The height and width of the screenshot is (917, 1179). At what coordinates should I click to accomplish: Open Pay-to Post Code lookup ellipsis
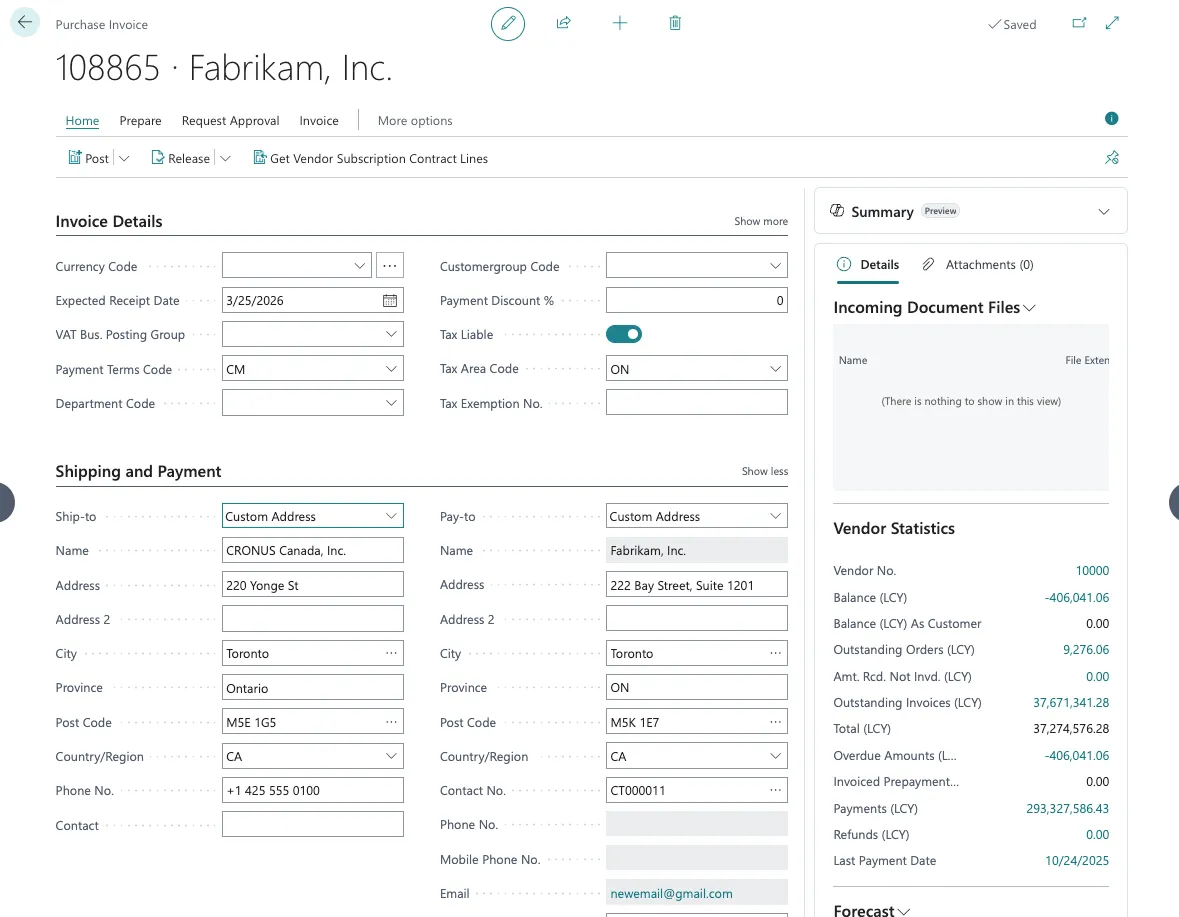775,722
